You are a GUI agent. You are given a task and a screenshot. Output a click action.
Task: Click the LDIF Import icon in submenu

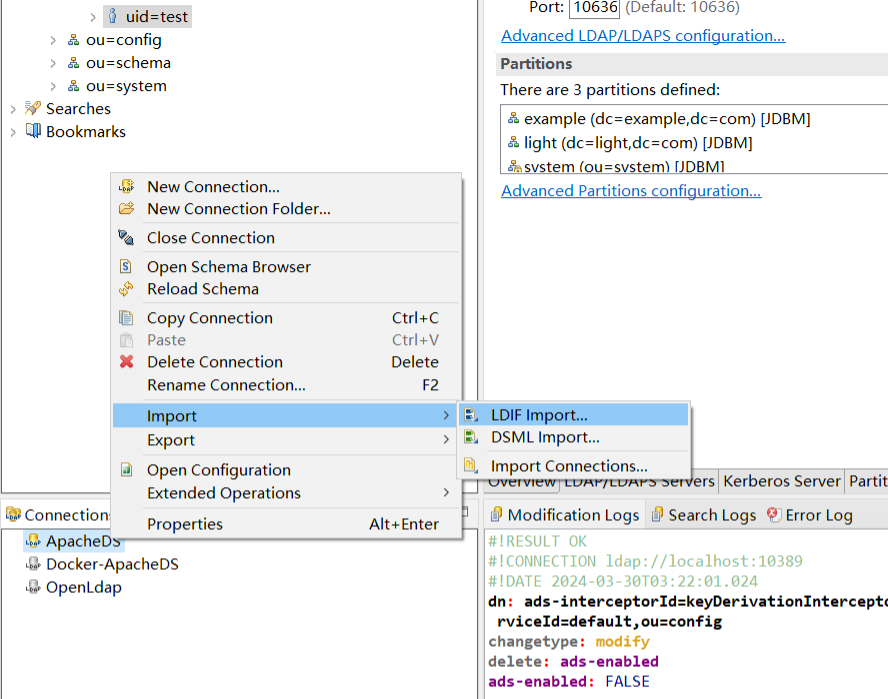tap(471, 415)
